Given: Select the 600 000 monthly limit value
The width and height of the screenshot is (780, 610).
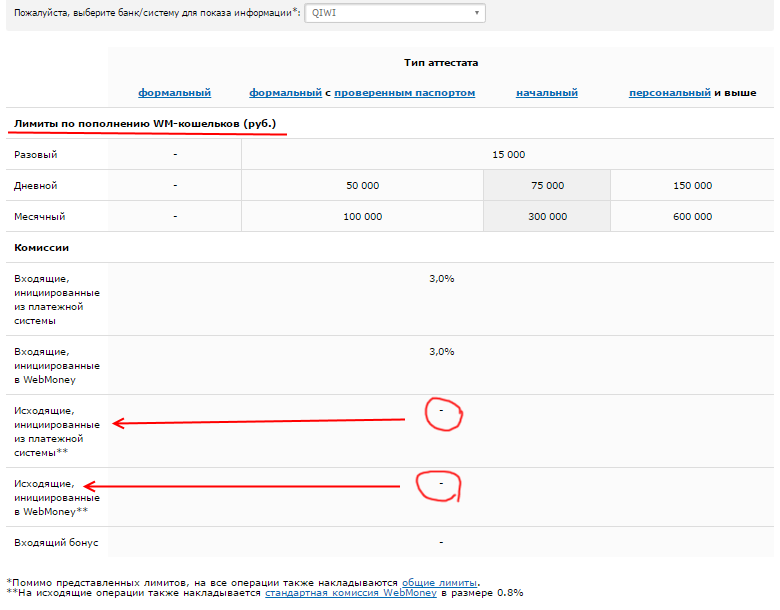Looking at the screenshot, I should tap(692, 216).
